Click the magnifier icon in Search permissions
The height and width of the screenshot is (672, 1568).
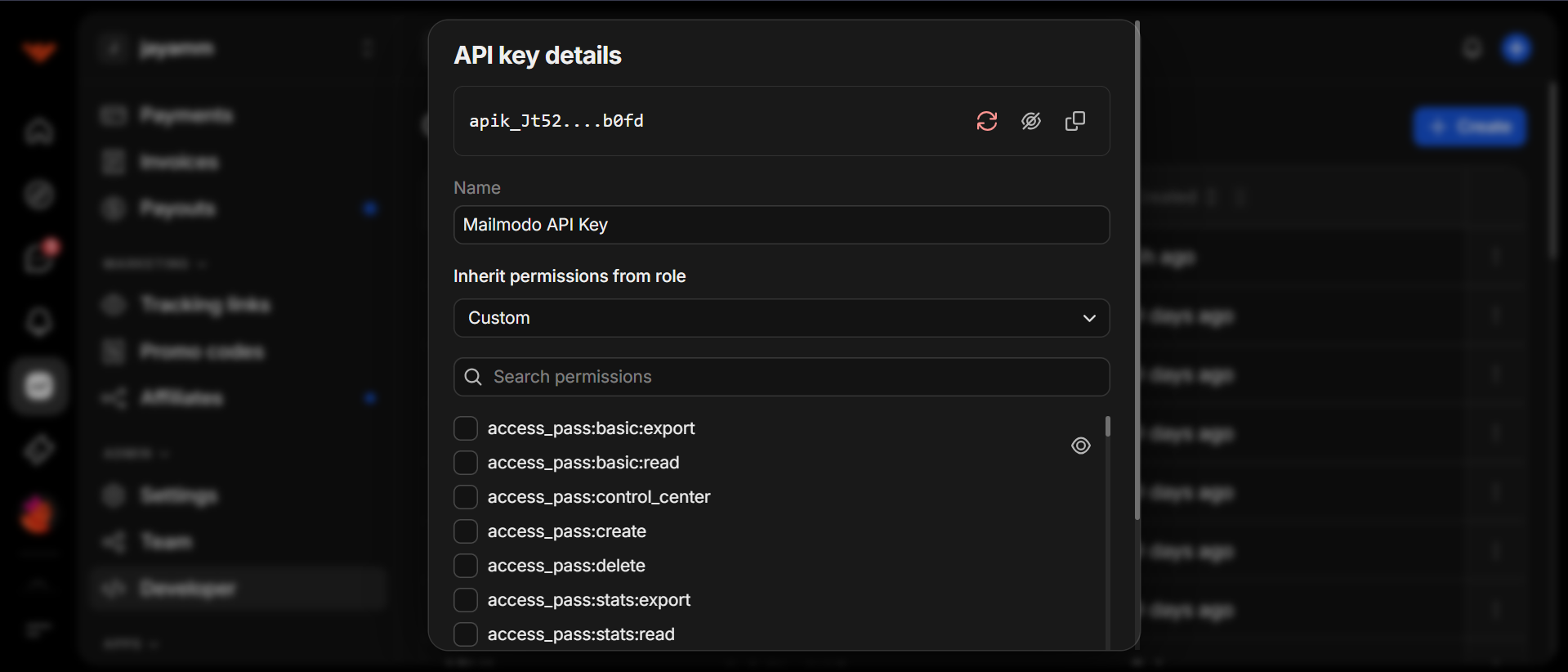pyautogui.click(x=473, y=377)
